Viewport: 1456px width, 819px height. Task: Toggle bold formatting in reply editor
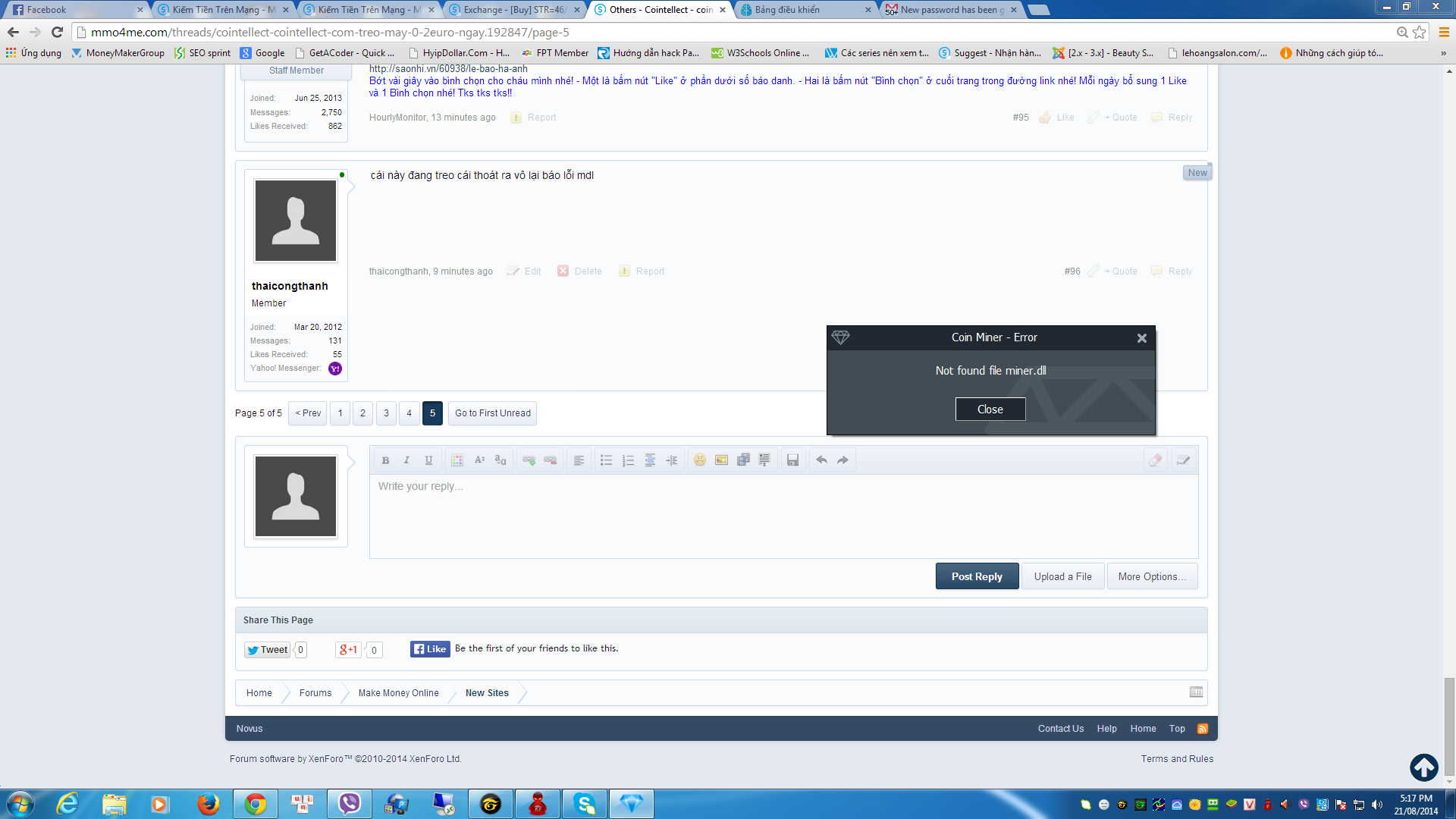click(385, 460)
